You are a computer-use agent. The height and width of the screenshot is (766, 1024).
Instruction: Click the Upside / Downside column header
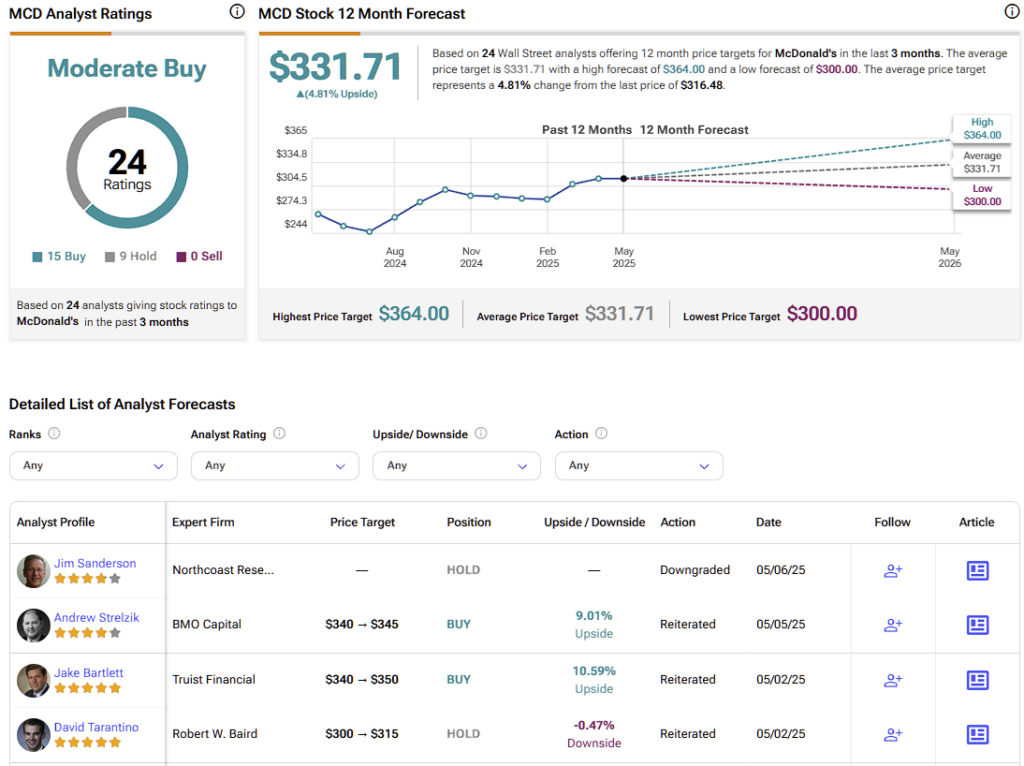594,522
